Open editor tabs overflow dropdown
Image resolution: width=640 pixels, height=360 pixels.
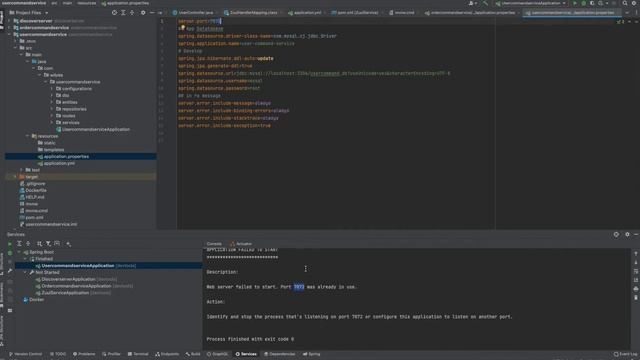click(x=627, y=13)
